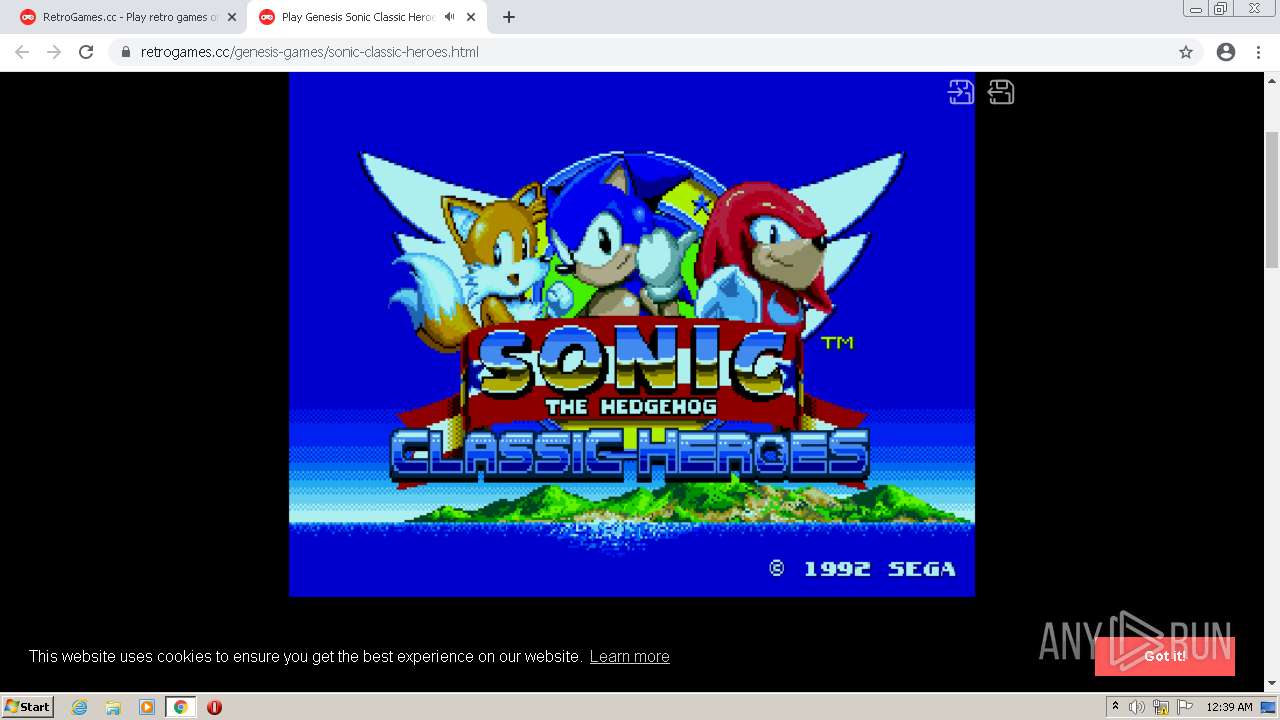This screenshot has width=1280, height=720.
Task: Minimize the Chrome window
Action: 1195,9
